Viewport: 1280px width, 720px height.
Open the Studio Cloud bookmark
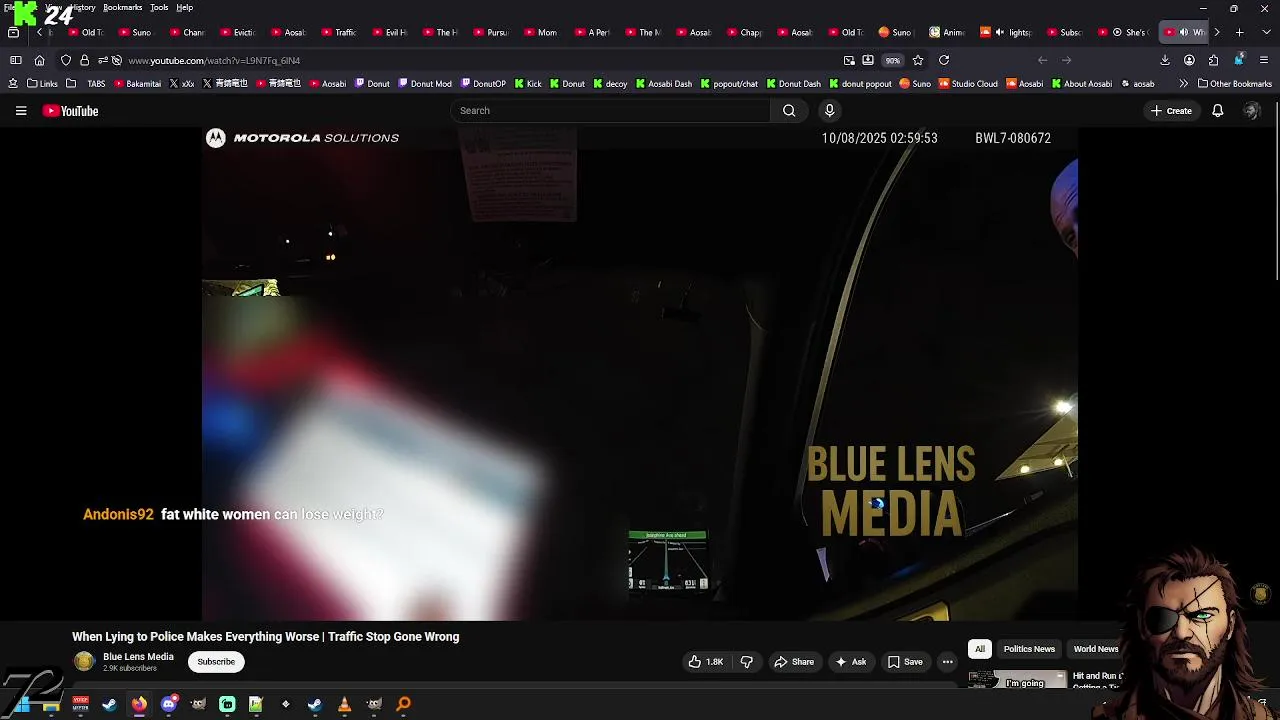coord(967,84)
